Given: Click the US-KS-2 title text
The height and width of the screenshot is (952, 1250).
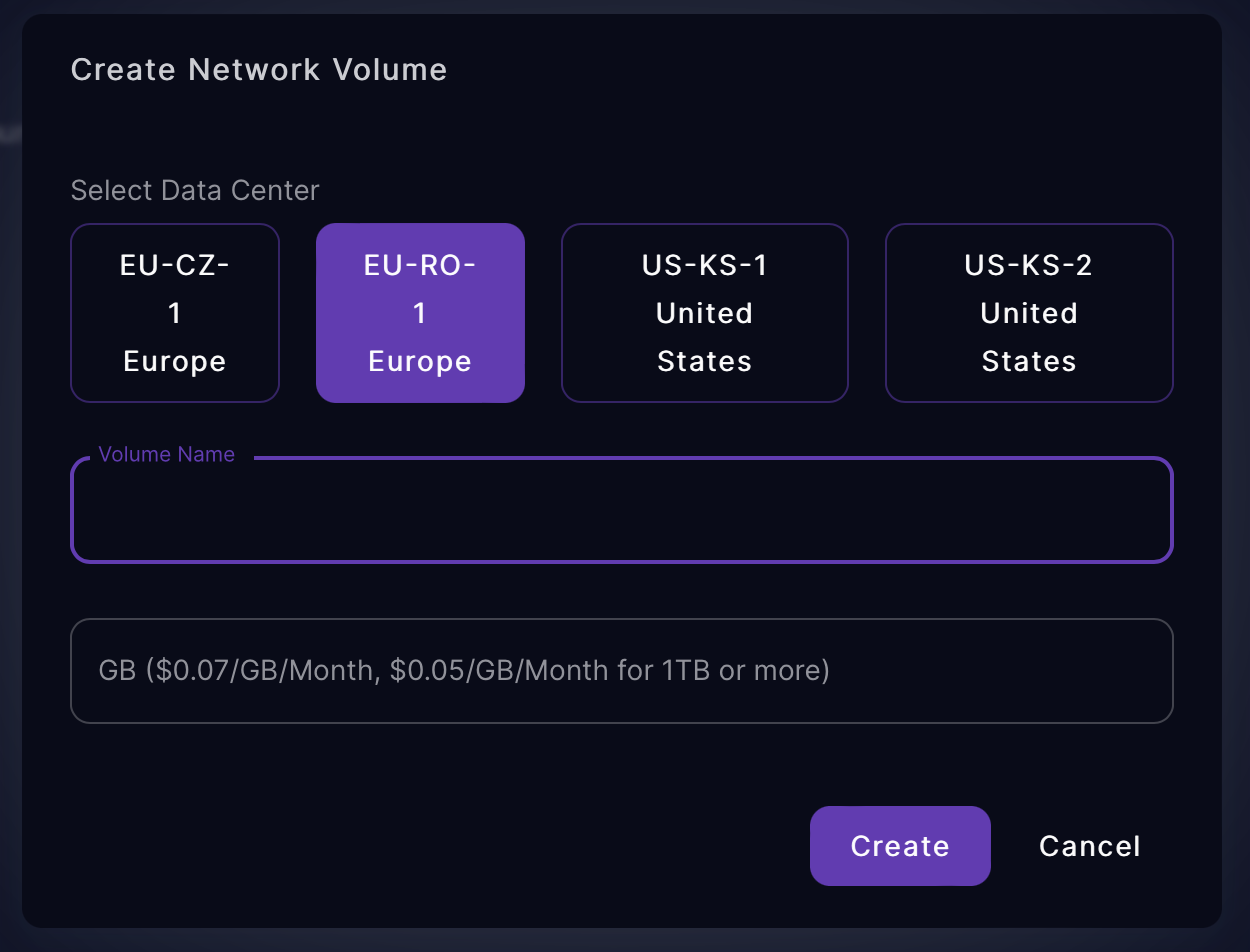Looking at the screenshot, I should pyautogui.click(x=1028, y=265).
